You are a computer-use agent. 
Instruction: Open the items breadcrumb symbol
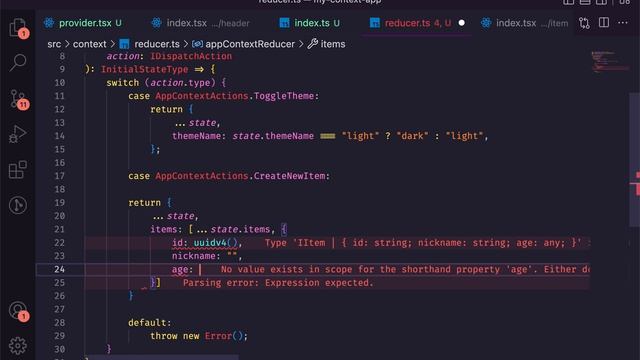click(x=327, y=44)
